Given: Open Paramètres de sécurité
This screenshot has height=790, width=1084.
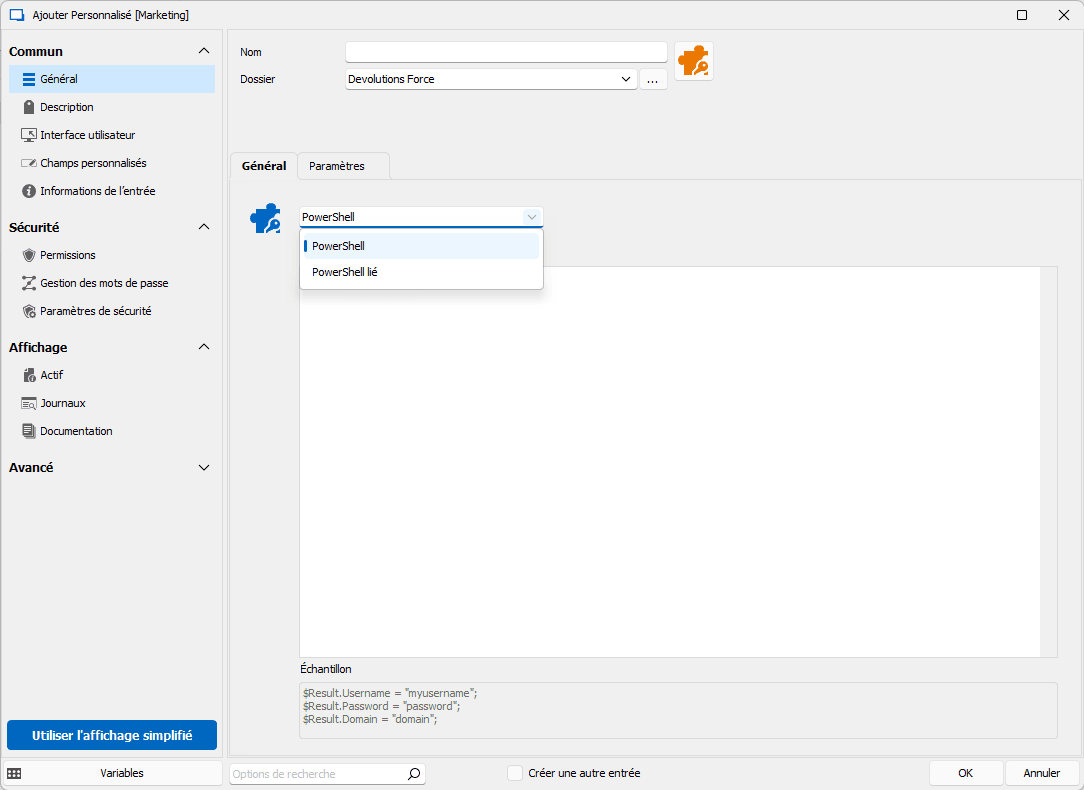Looking at the screenshot, I should (x=95, y=311).
